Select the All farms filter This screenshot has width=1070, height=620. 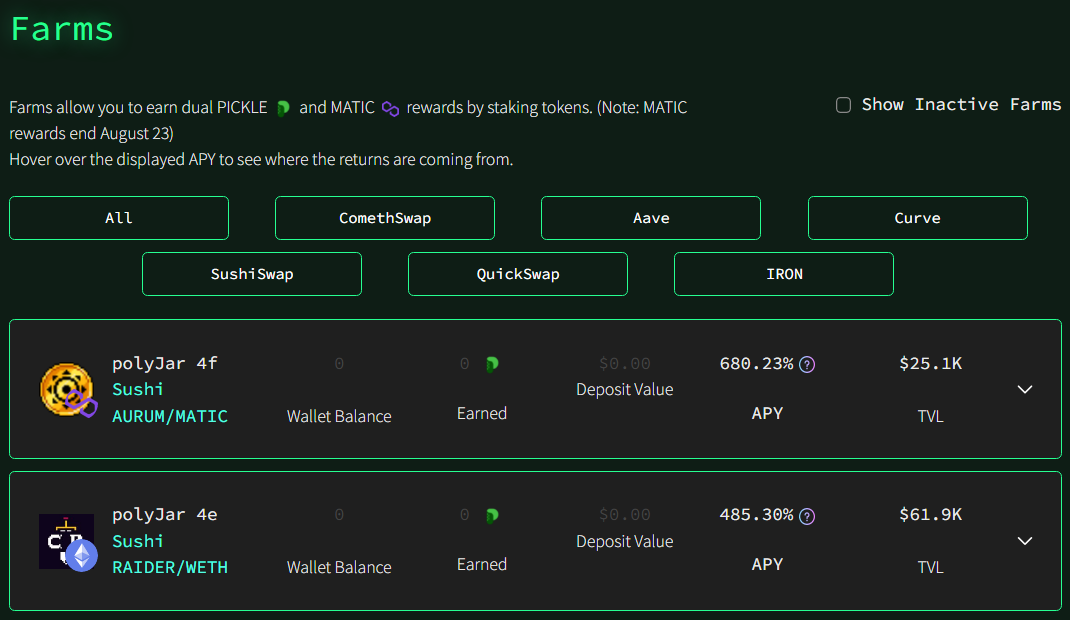coord(119,218)
